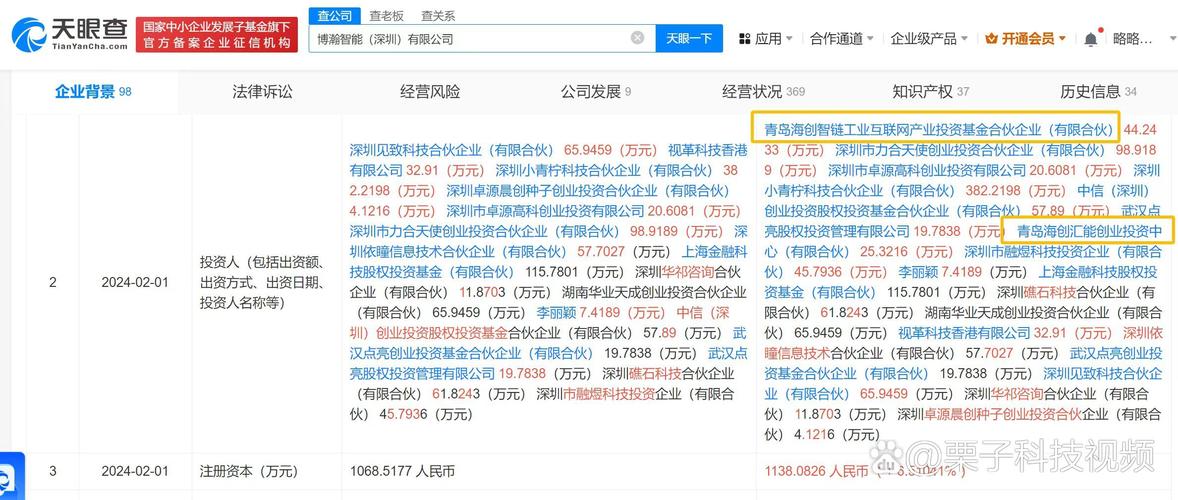Click the 天眼查 logo

(x=70, y=34)
